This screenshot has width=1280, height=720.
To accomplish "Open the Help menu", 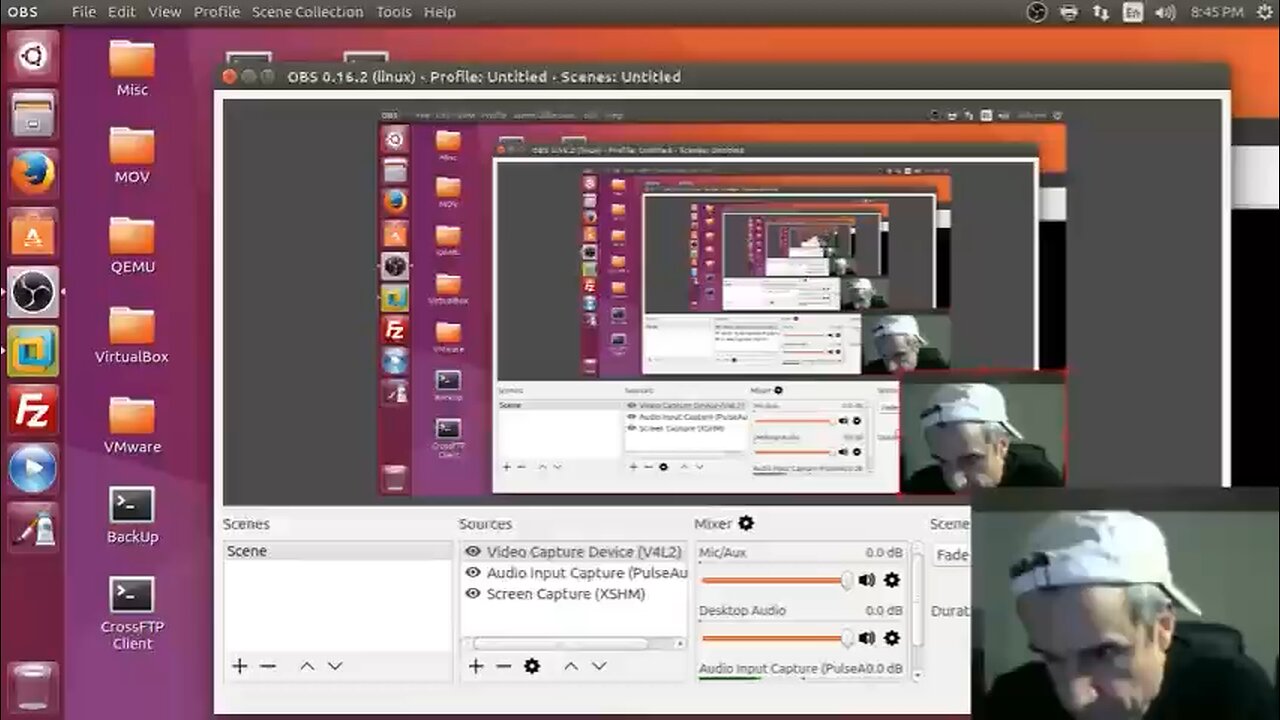I will (440, 12).
